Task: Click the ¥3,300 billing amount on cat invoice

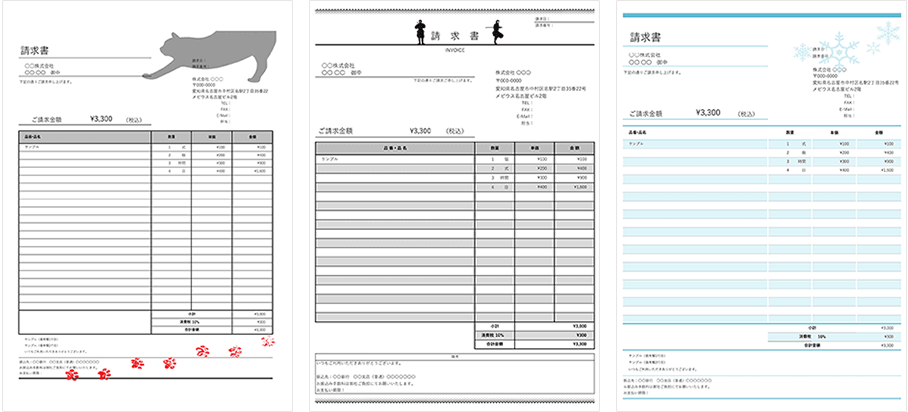Action: coord(102,119)
